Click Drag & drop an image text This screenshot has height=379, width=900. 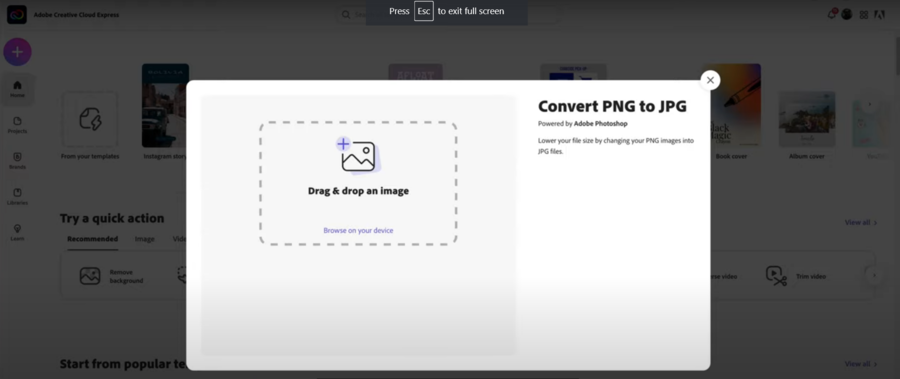point(358,191)
